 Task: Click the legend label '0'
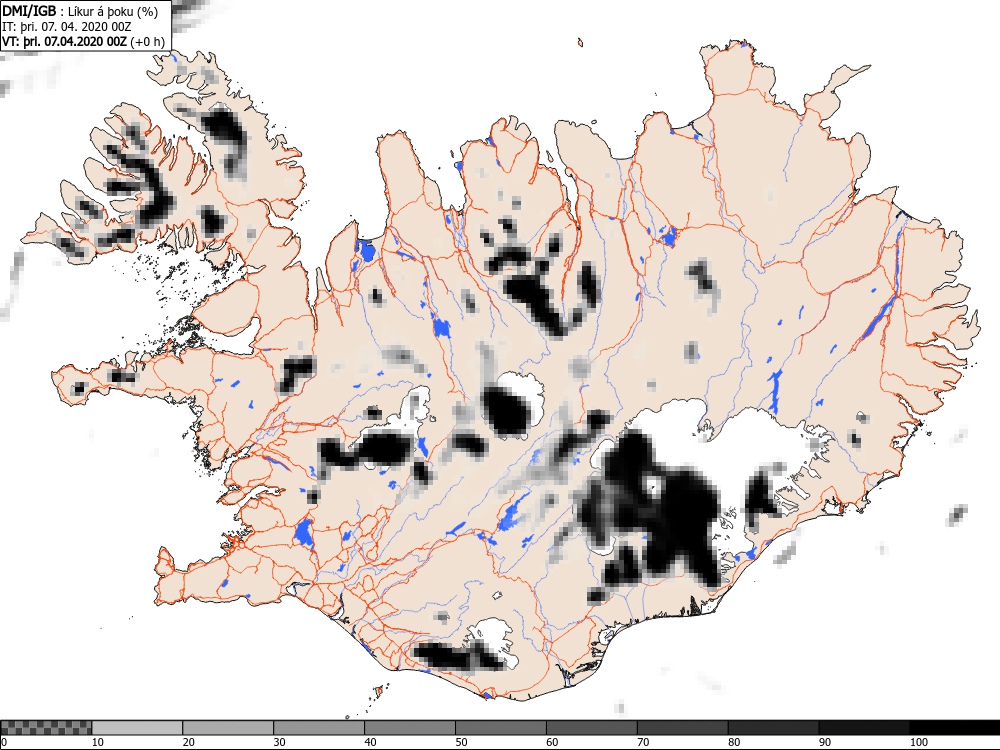point(3,742)
